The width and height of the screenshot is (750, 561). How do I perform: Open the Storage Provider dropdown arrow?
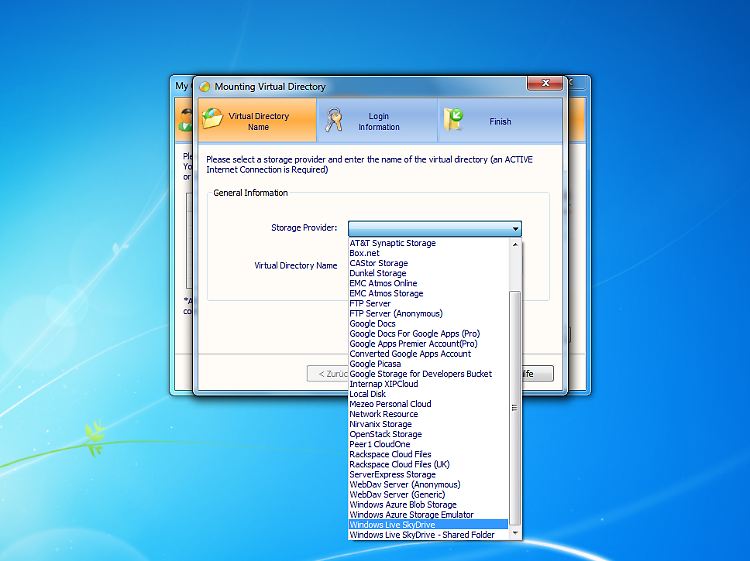pyautogui.click(x=515, y=229)
